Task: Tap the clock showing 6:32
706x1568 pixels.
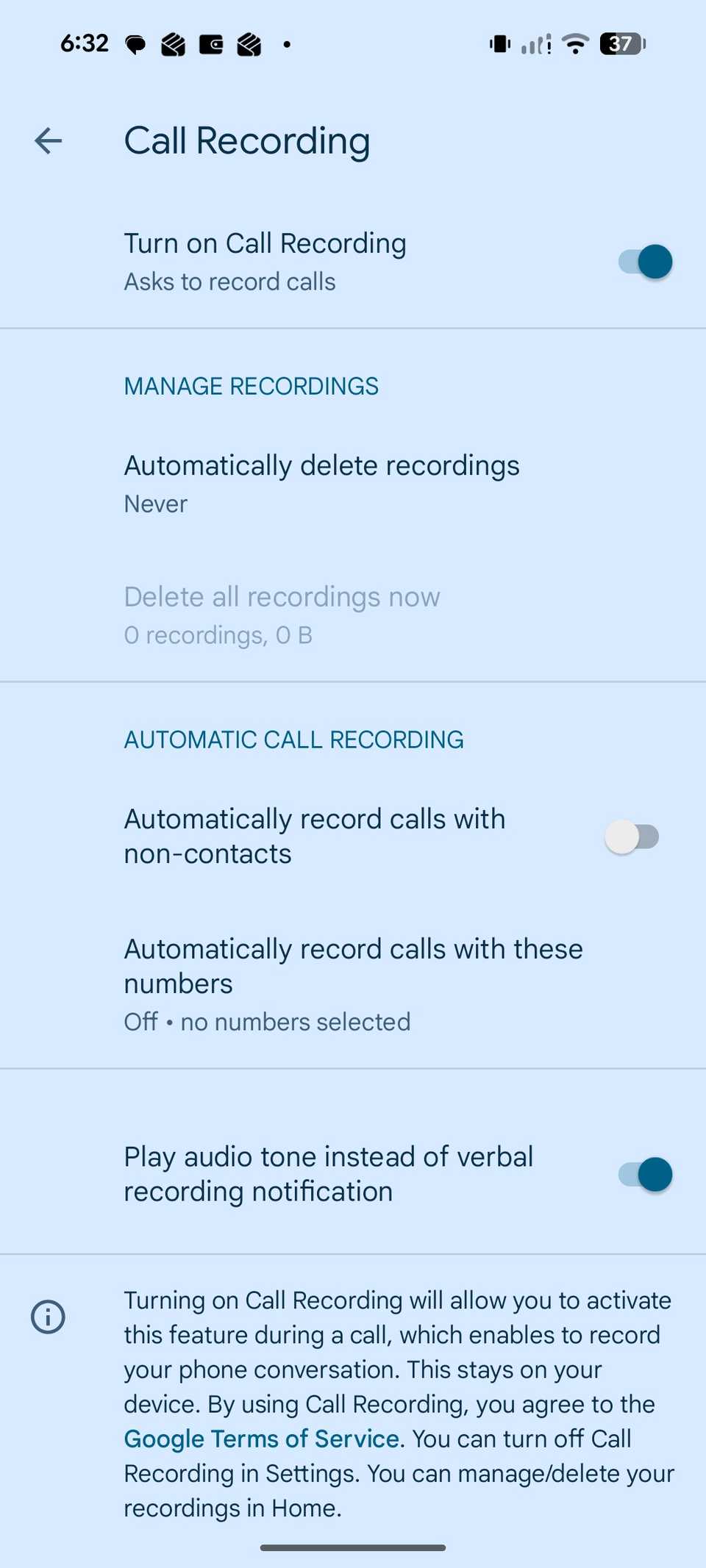Action: (x=85, y=43)
